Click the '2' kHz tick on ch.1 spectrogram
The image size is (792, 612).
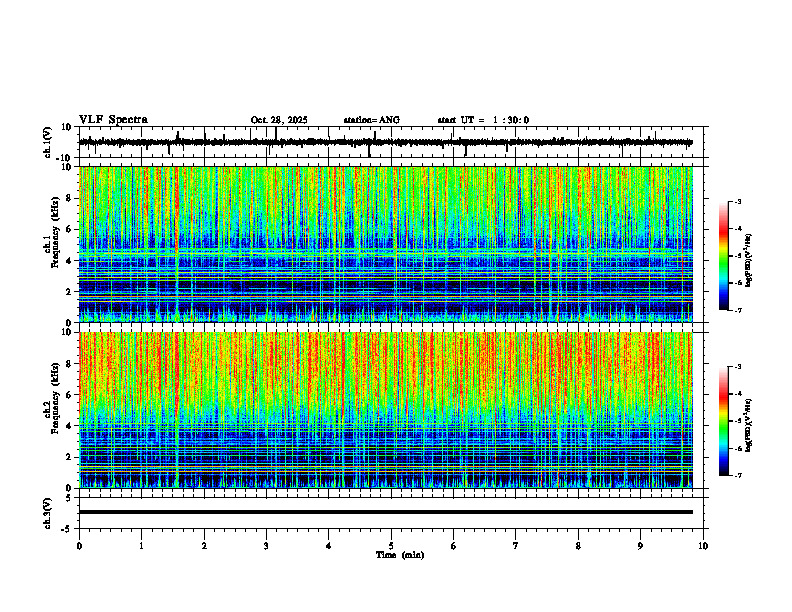pyautogui.click(x=69, y=292)
